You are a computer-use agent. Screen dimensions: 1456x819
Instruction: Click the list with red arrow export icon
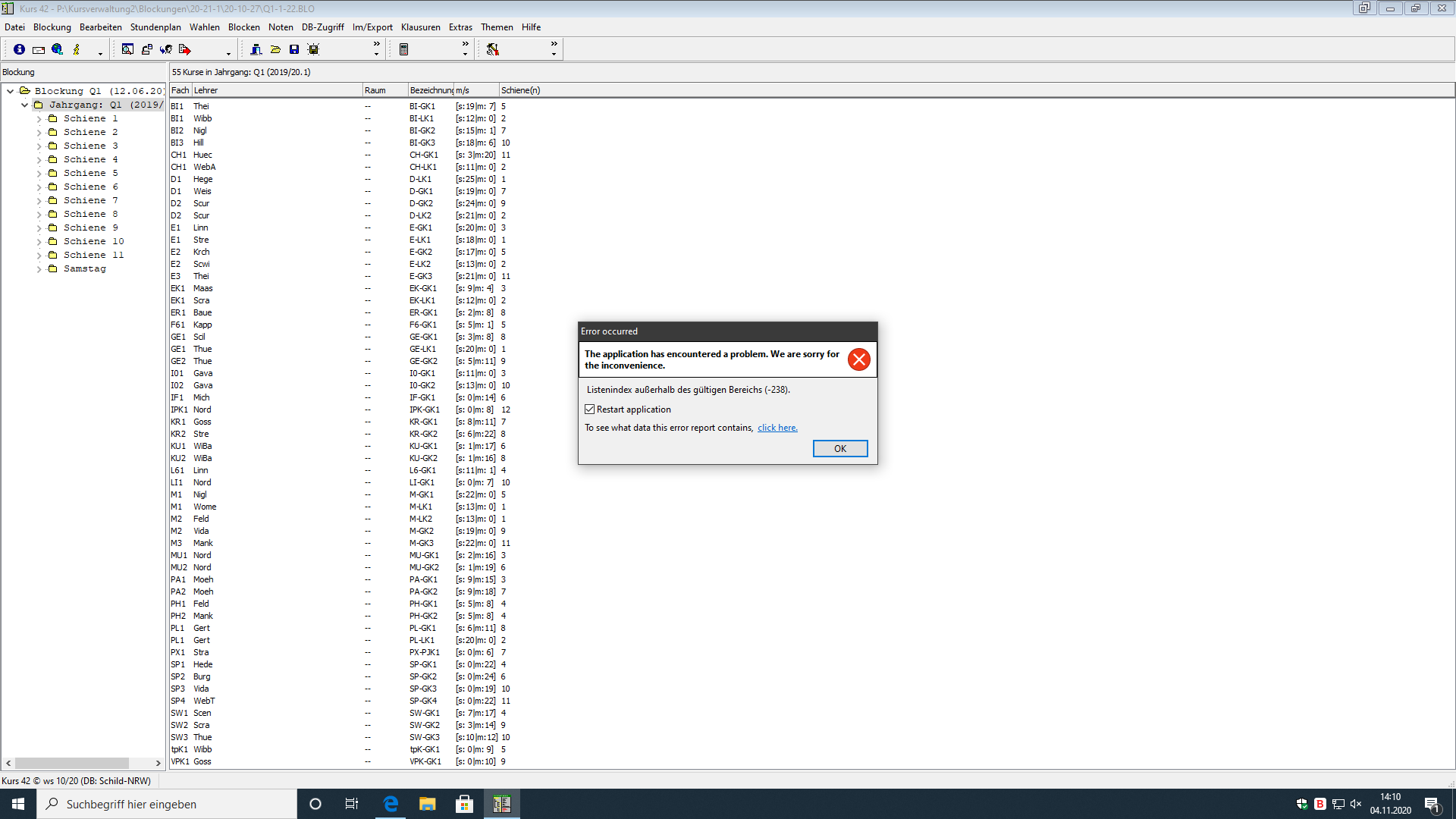(184, 49)
